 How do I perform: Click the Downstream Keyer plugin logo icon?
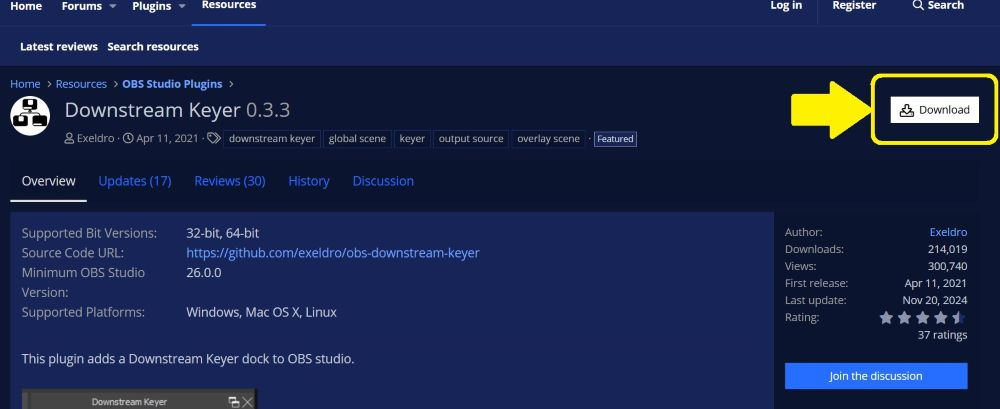coord(30,115)
